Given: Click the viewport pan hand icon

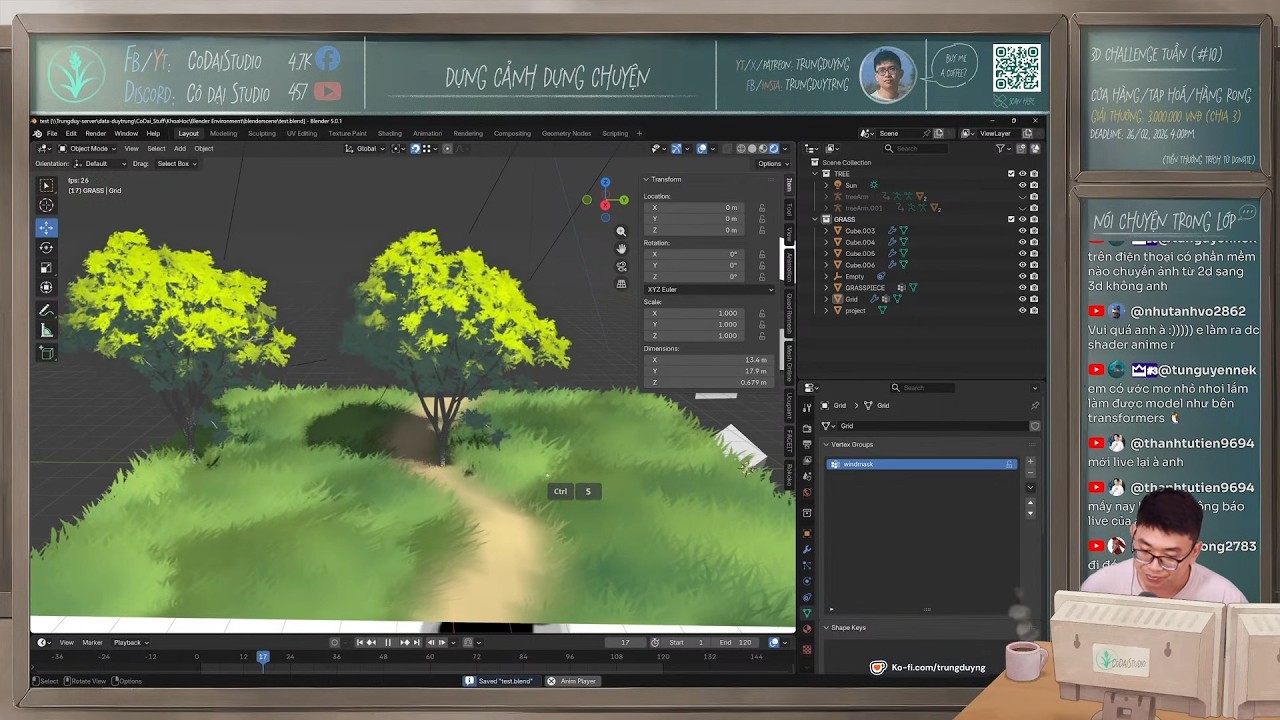Looking at the screenshot, I should (x=621, y=249).
